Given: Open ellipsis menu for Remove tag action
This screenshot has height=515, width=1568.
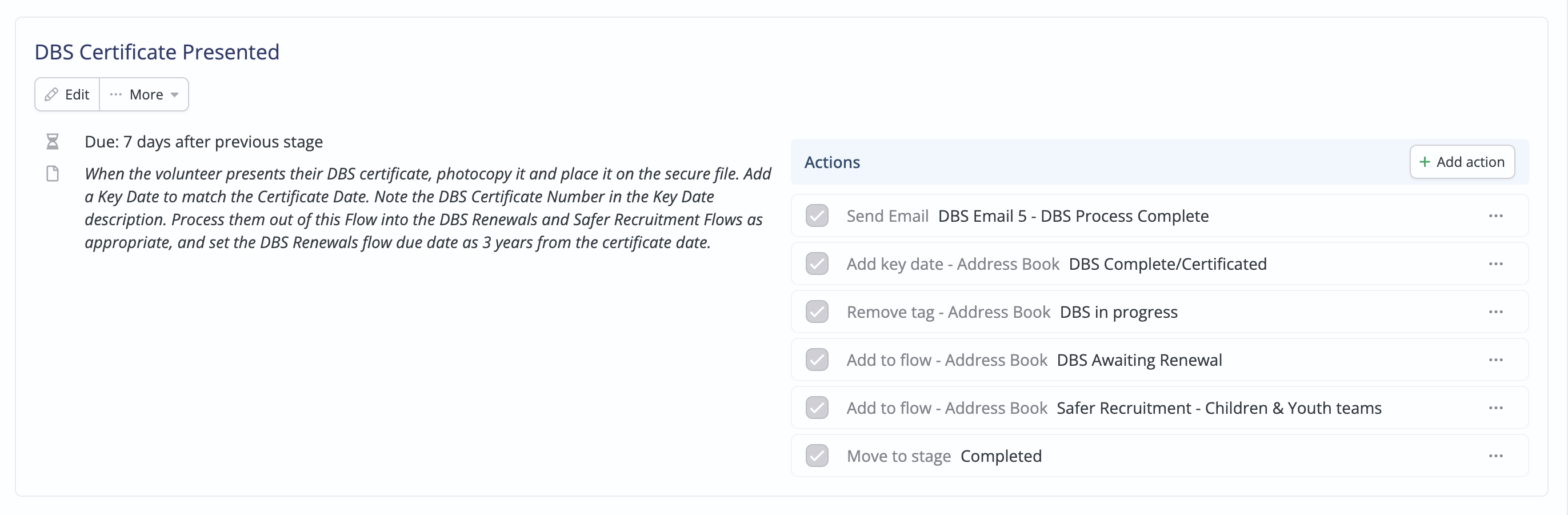Looking at the screenshot, I should 1495,312.
